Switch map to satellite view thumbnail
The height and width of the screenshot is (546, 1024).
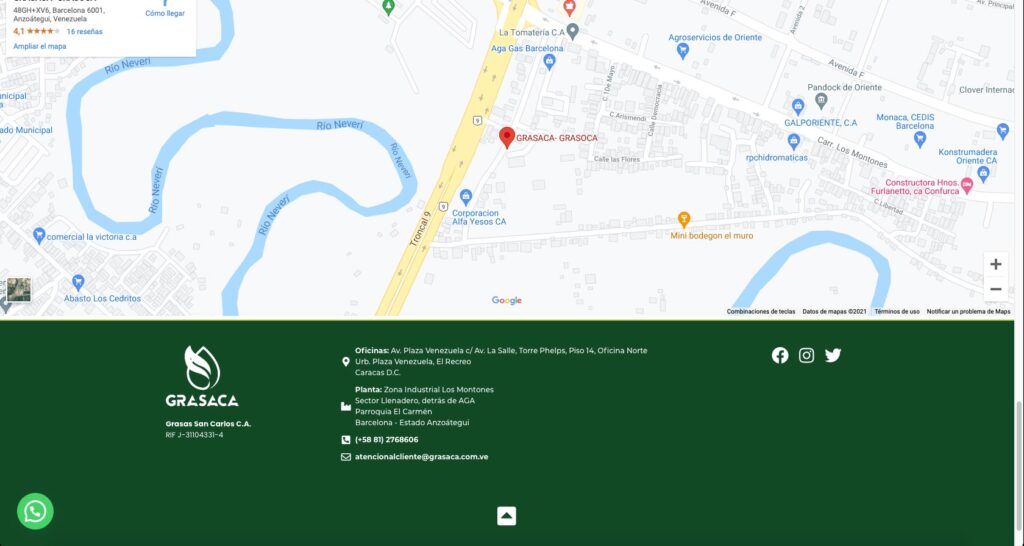[18, 290]
